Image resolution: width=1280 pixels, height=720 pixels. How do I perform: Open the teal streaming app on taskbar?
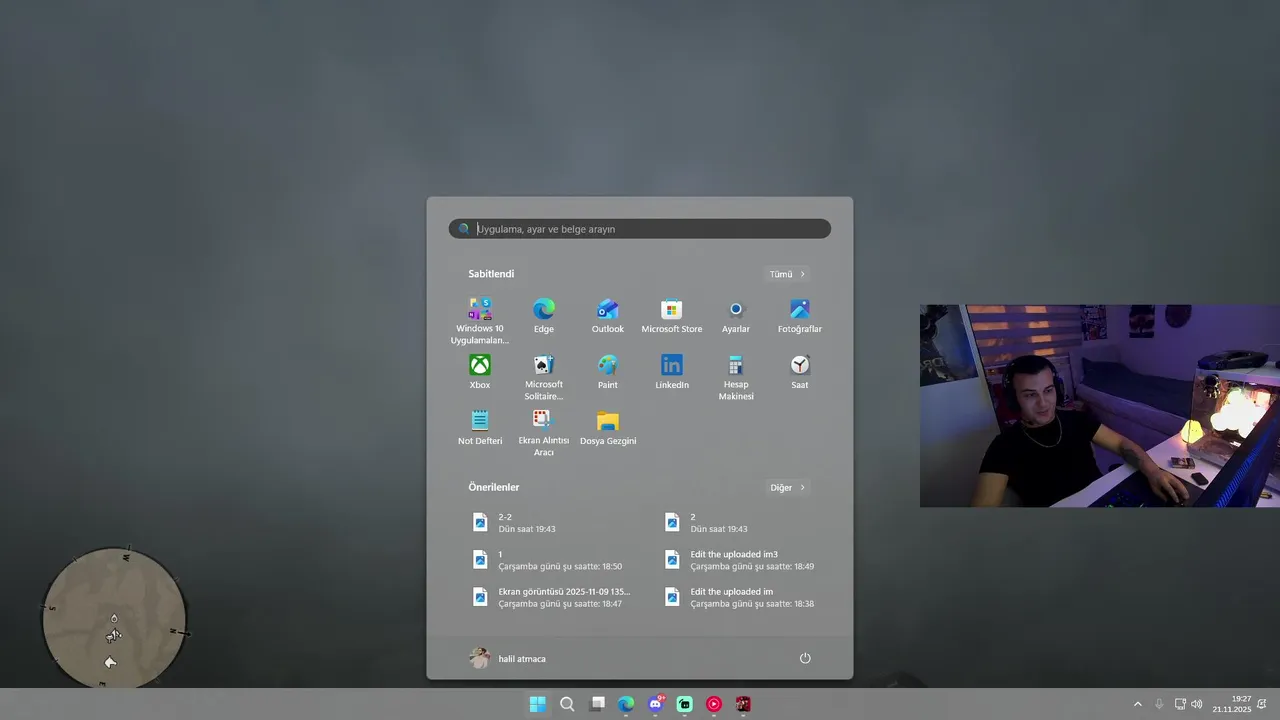pos(685,704)
